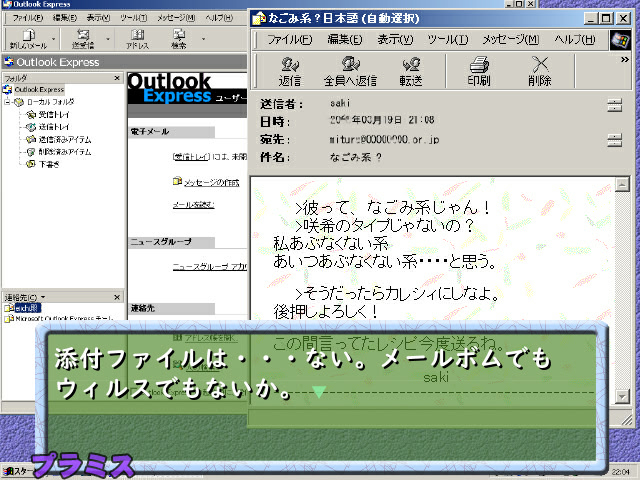Click the Reply All (全員へ返信) icon
This screenshot has height=480, width=640.
[350, 69]
